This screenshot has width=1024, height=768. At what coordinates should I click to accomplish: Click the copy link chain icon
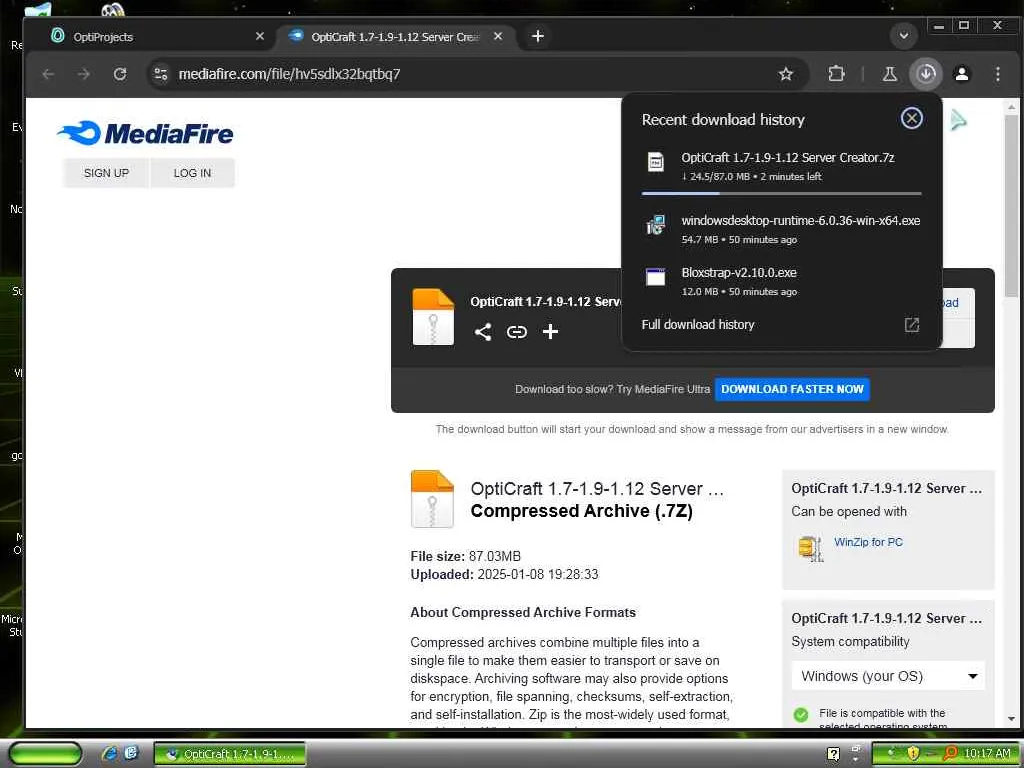[x=517, y=332]
